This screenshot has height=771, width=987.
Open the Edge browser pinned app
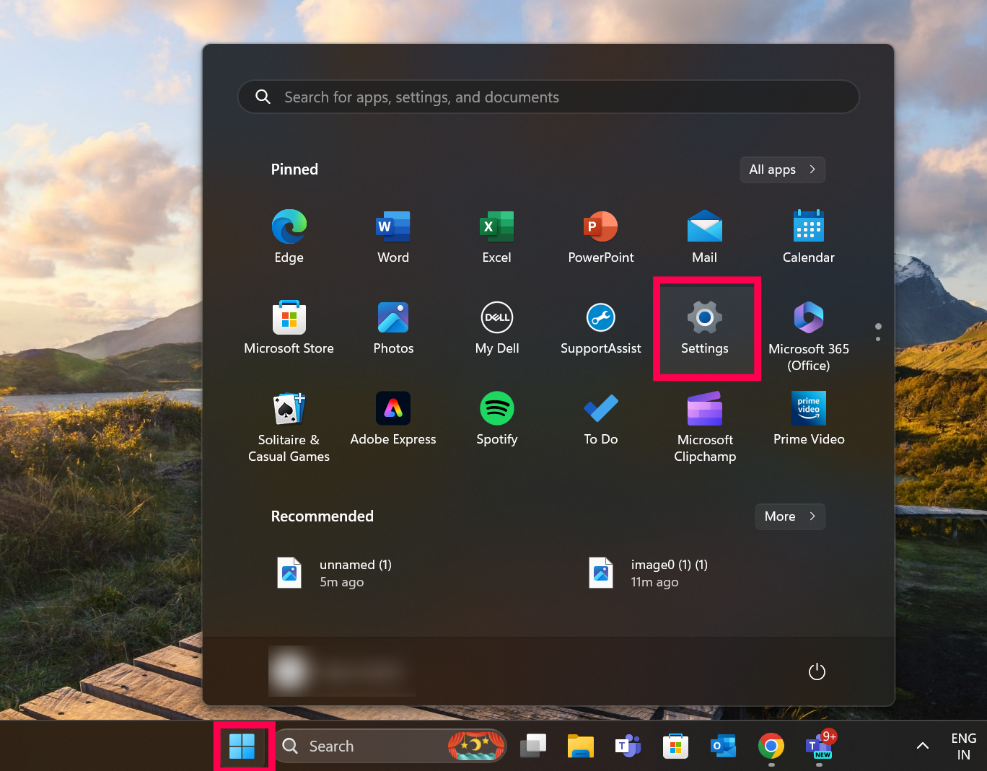[x=289, y=237]
